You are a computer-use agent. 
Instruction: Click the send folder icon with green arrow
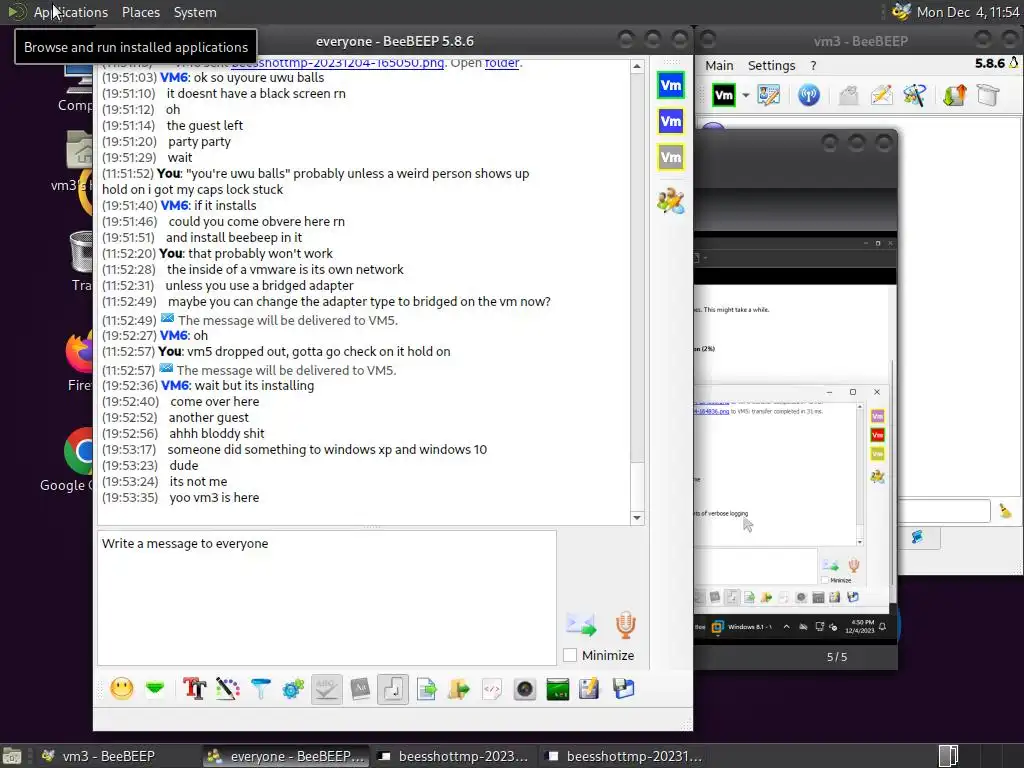coord(459,688)
